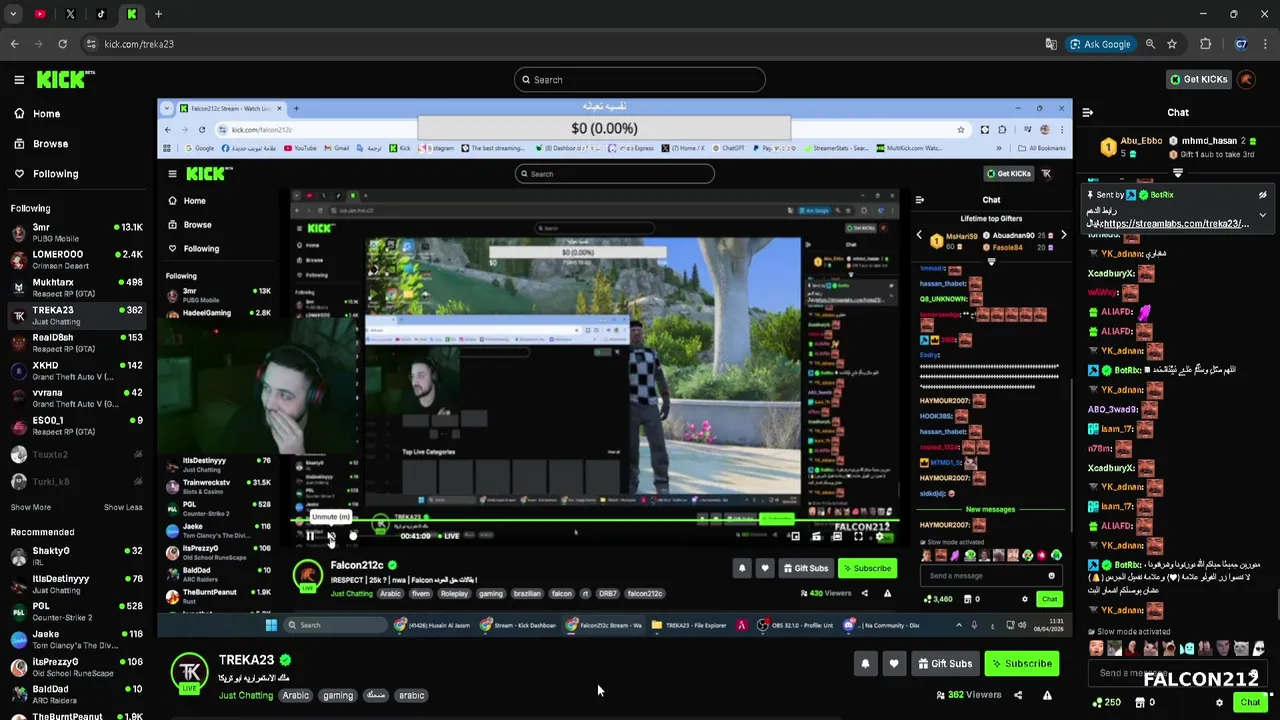Screen dimensions: 1280x720
Task: Click the $0 (0.00%) goal bar overlay
Action: (604, 128)
